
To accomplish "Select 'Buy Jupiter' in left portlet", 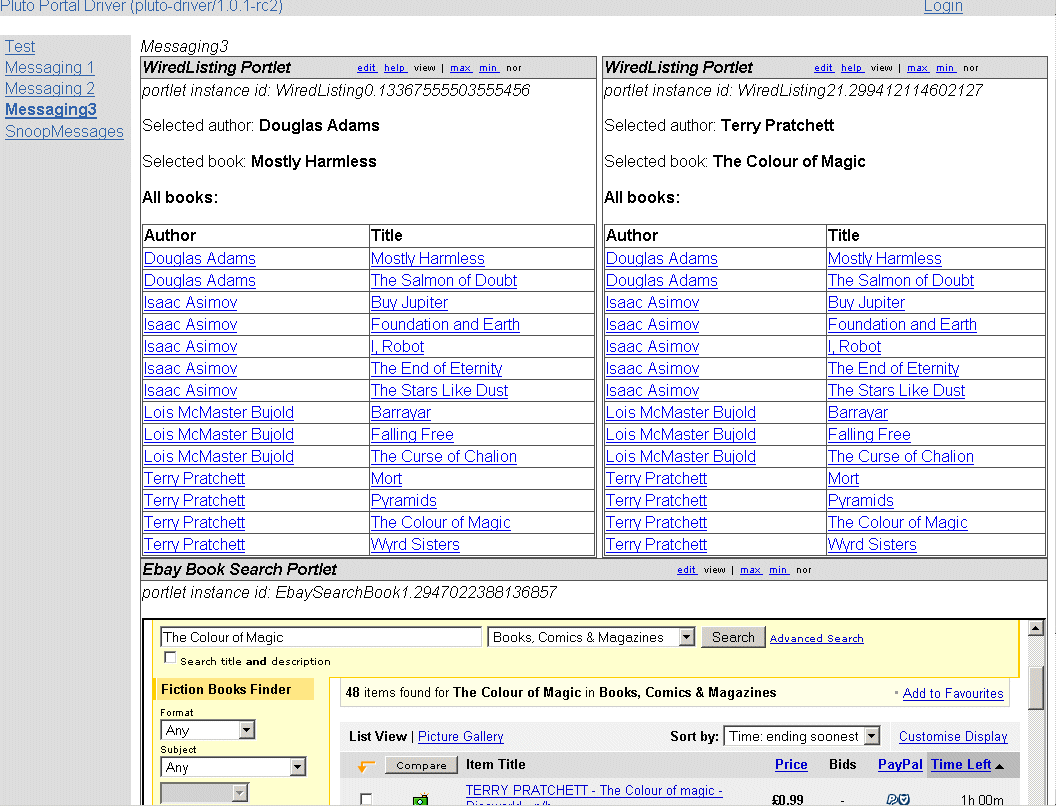I will (409, 302).
